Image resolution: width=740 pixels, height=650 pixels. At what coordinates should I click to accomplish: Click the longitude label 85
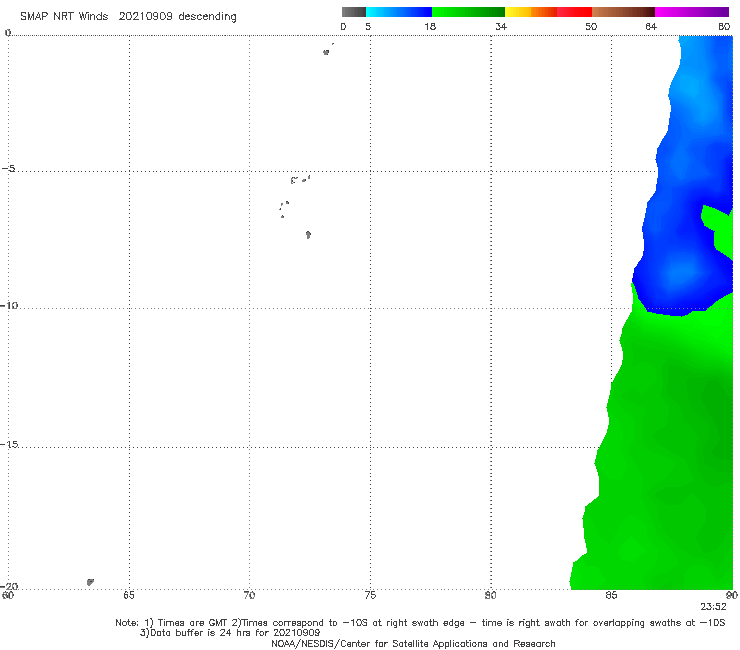point(611,595)
